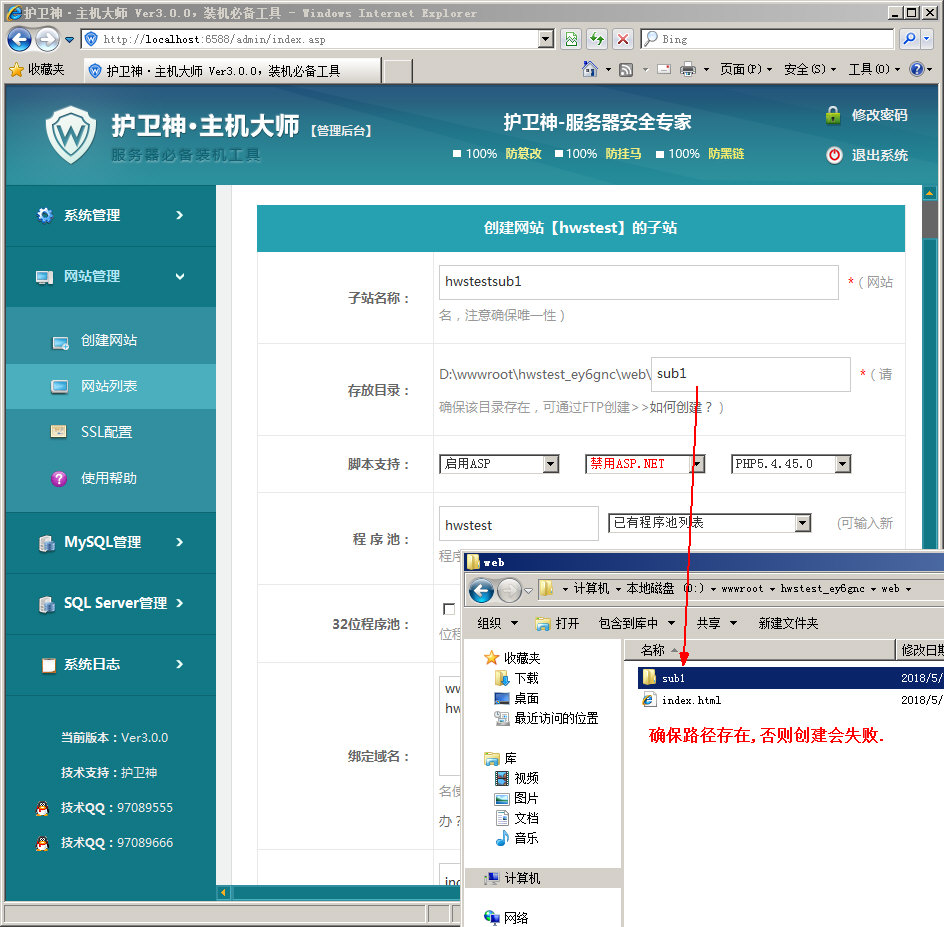Open the SSL配置 sidebar item
This screenshot has width=944, height=927.
tap(106, 432)
